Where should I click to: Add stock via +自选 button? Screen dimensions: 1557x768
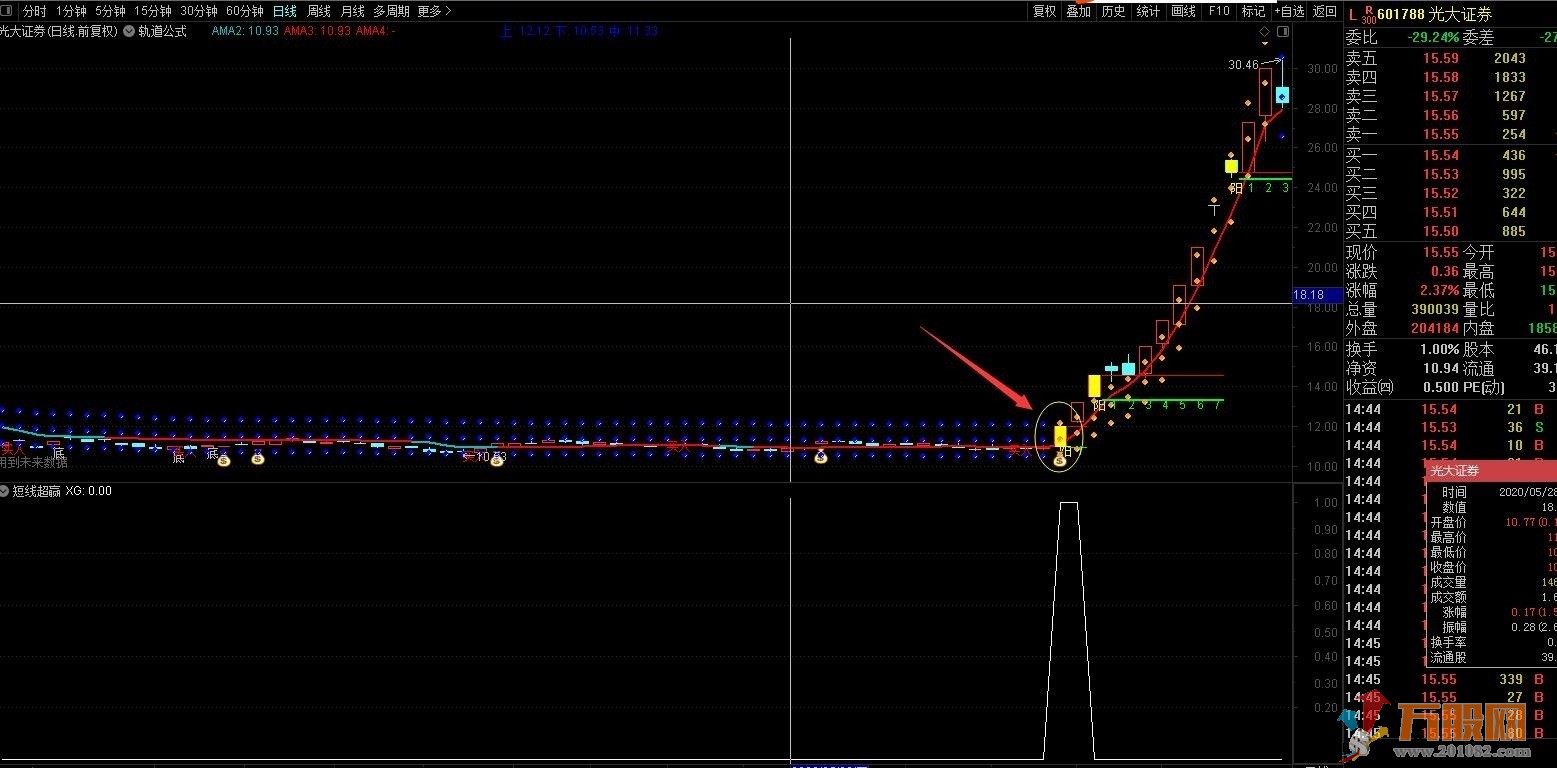(1289, 11)
